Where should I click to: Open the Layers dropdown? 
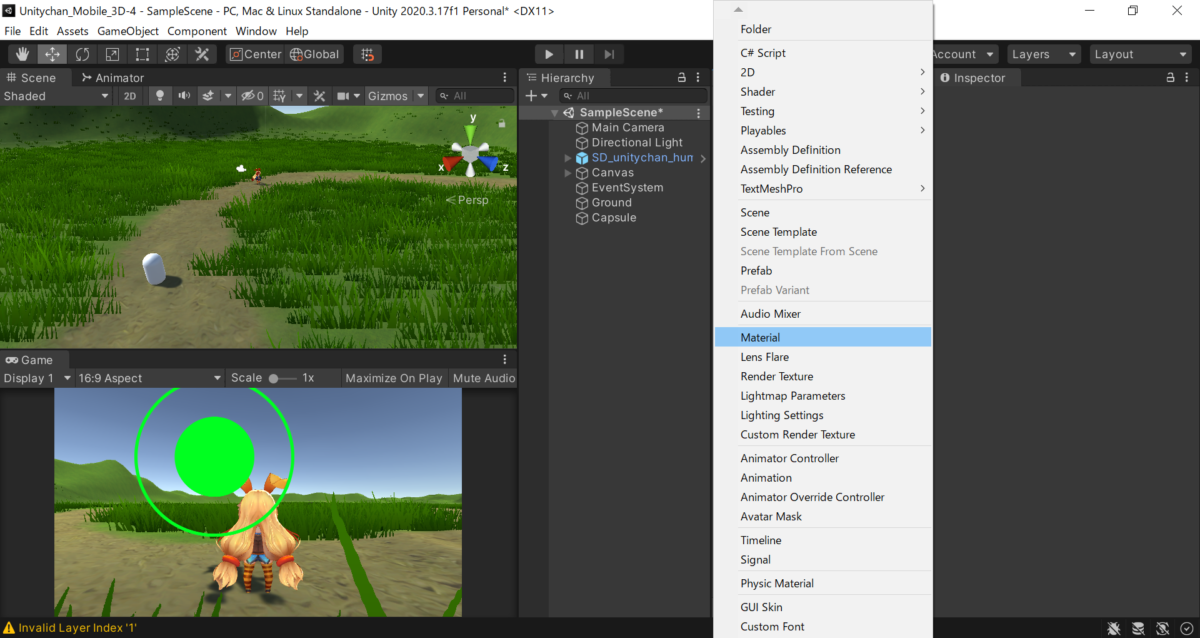[x=1043, y=54]
